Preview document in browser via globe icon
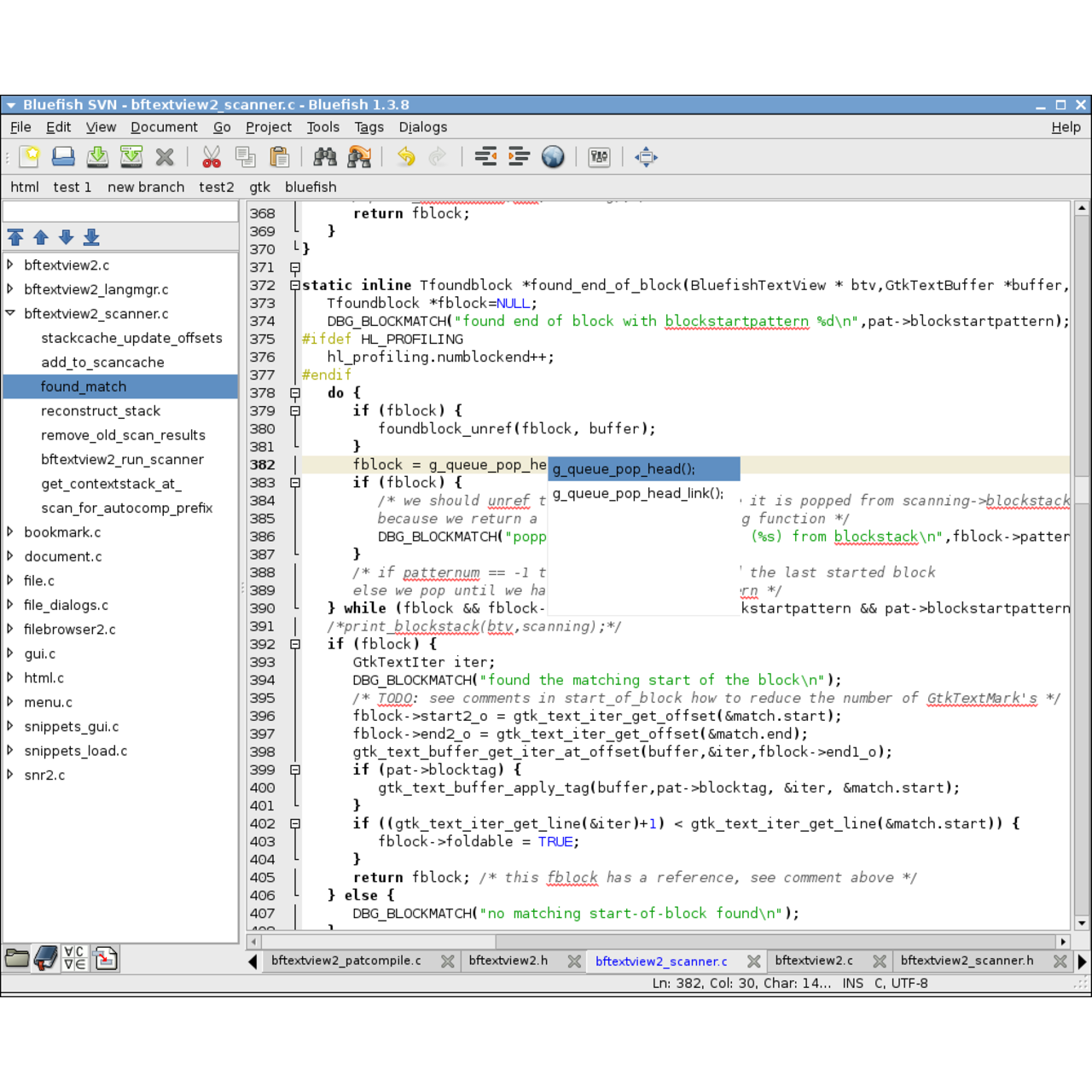This screenshot has width=1092, height=1092. click(553, 157)
